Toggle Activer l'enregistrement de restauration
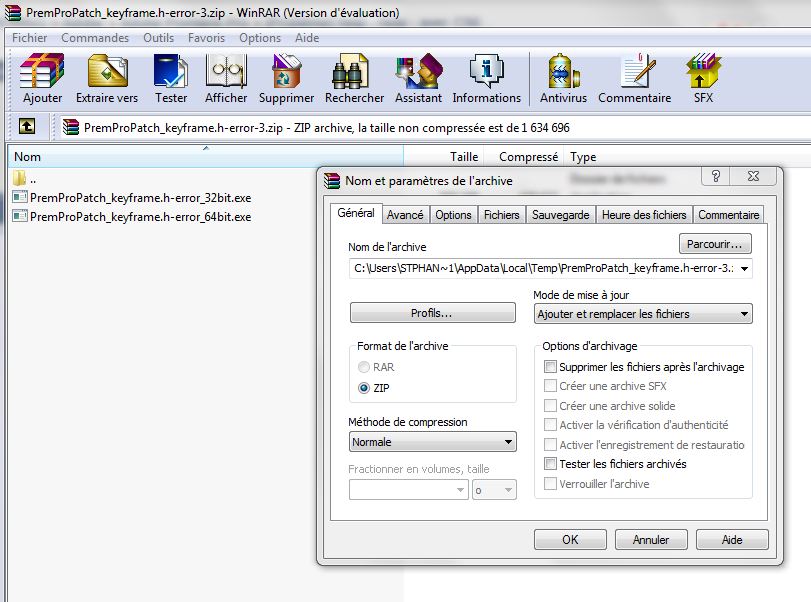This screenshot has height=602, width=811. [550, 444]
